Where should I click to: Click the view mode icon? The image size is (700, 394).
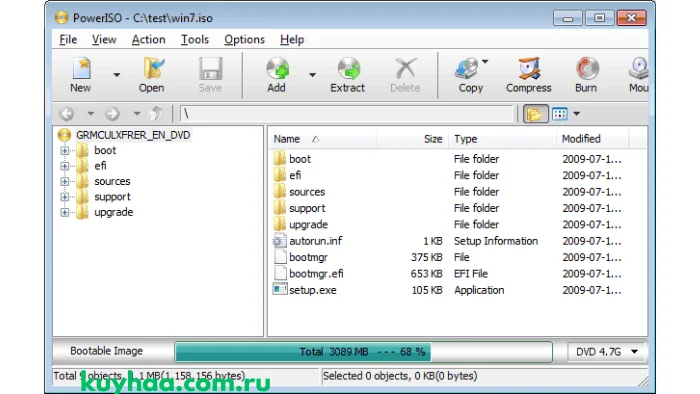(x=559, y=114)
